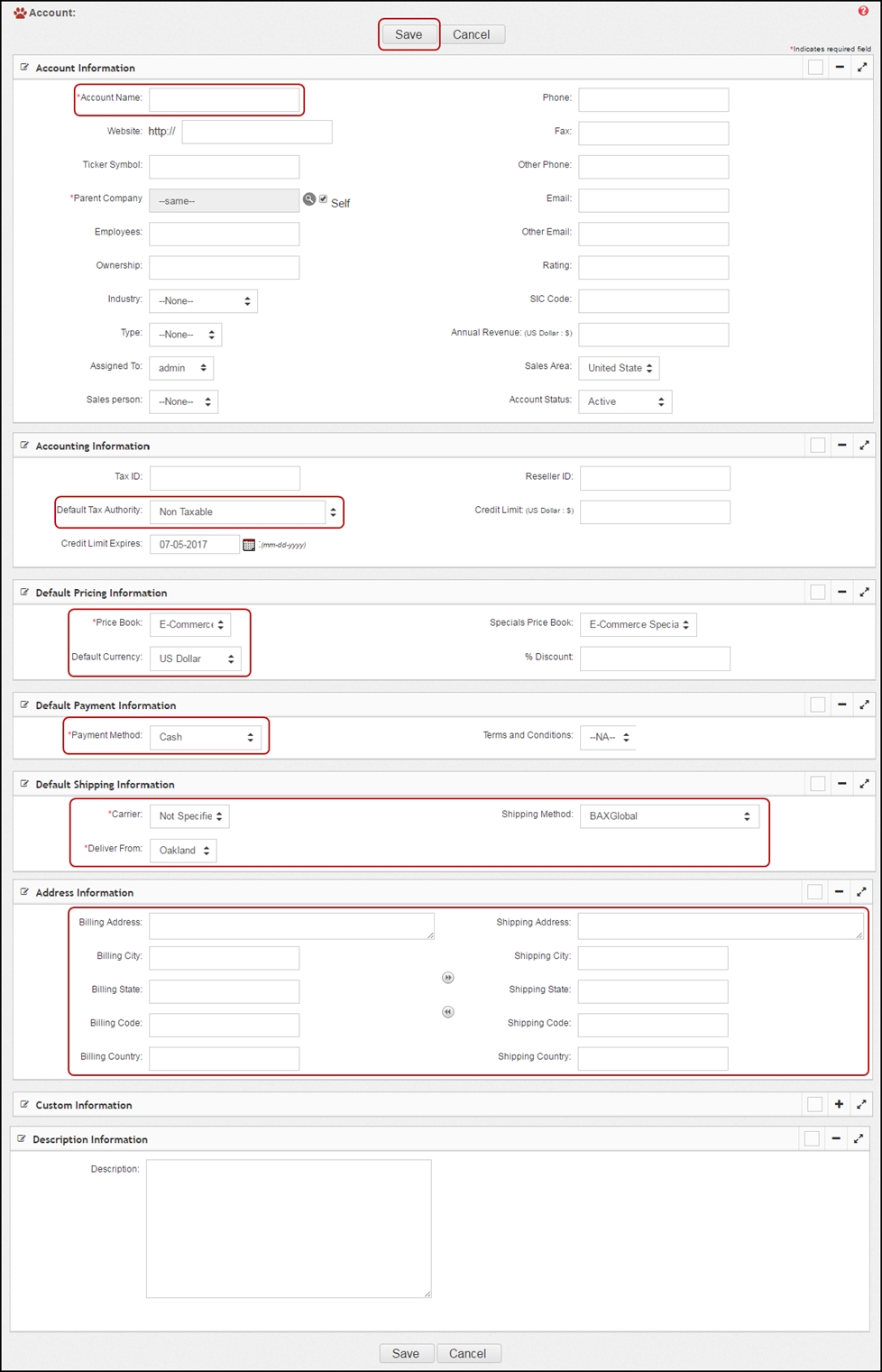Click the Default Payment Information edit icon
The width and height of the screenshot is (882, 1372).
[24, 704]
